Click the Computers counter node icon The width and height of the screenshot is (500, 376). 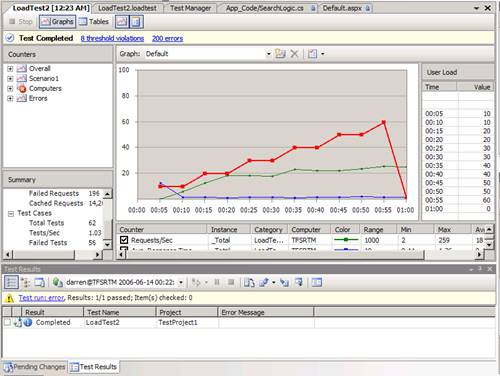point(22,89)
